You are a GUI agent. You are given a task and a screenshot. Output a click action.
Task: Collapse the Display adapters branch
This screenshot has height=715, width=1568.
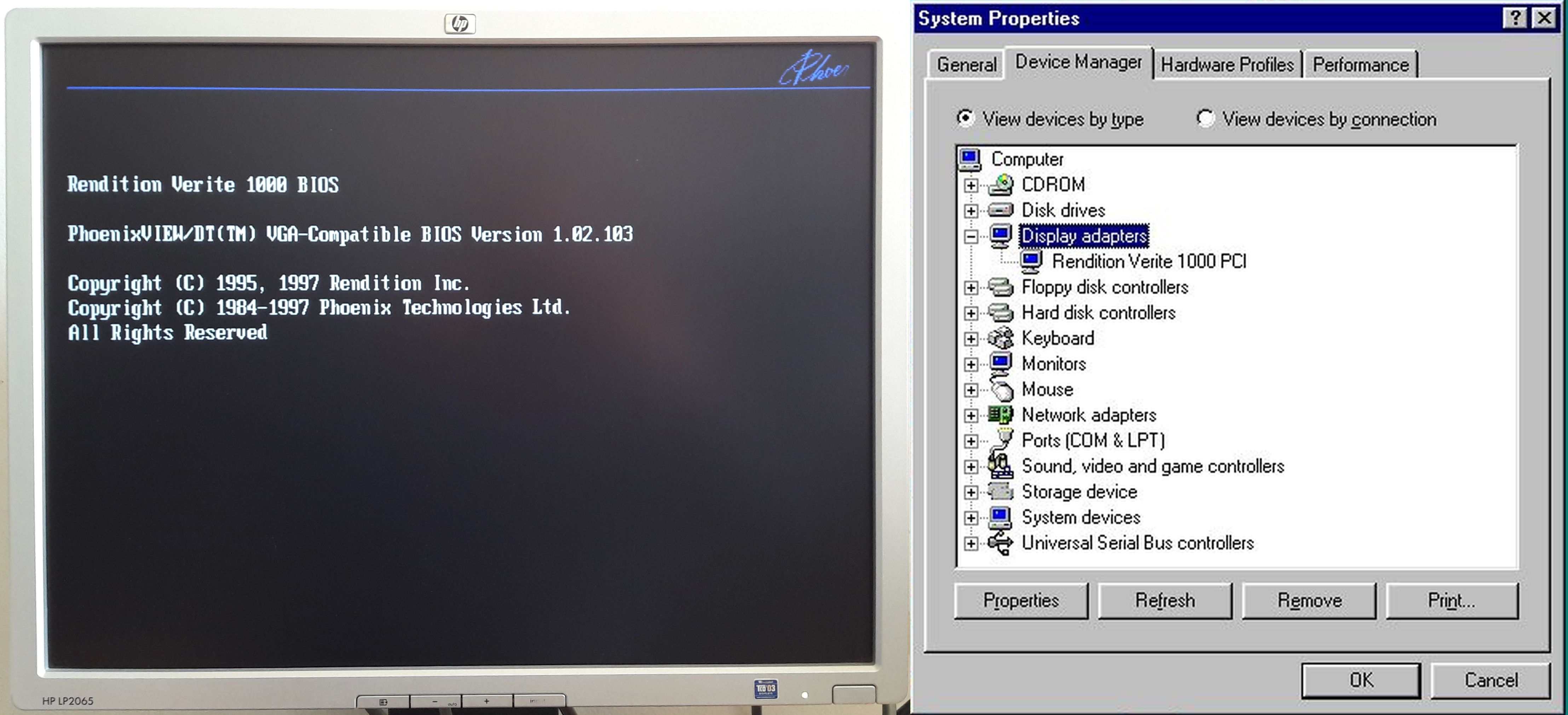tap(972, 236)
